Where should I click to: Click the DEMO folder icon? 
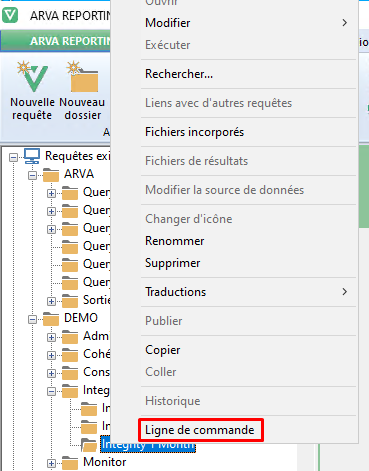coord(51,319)
